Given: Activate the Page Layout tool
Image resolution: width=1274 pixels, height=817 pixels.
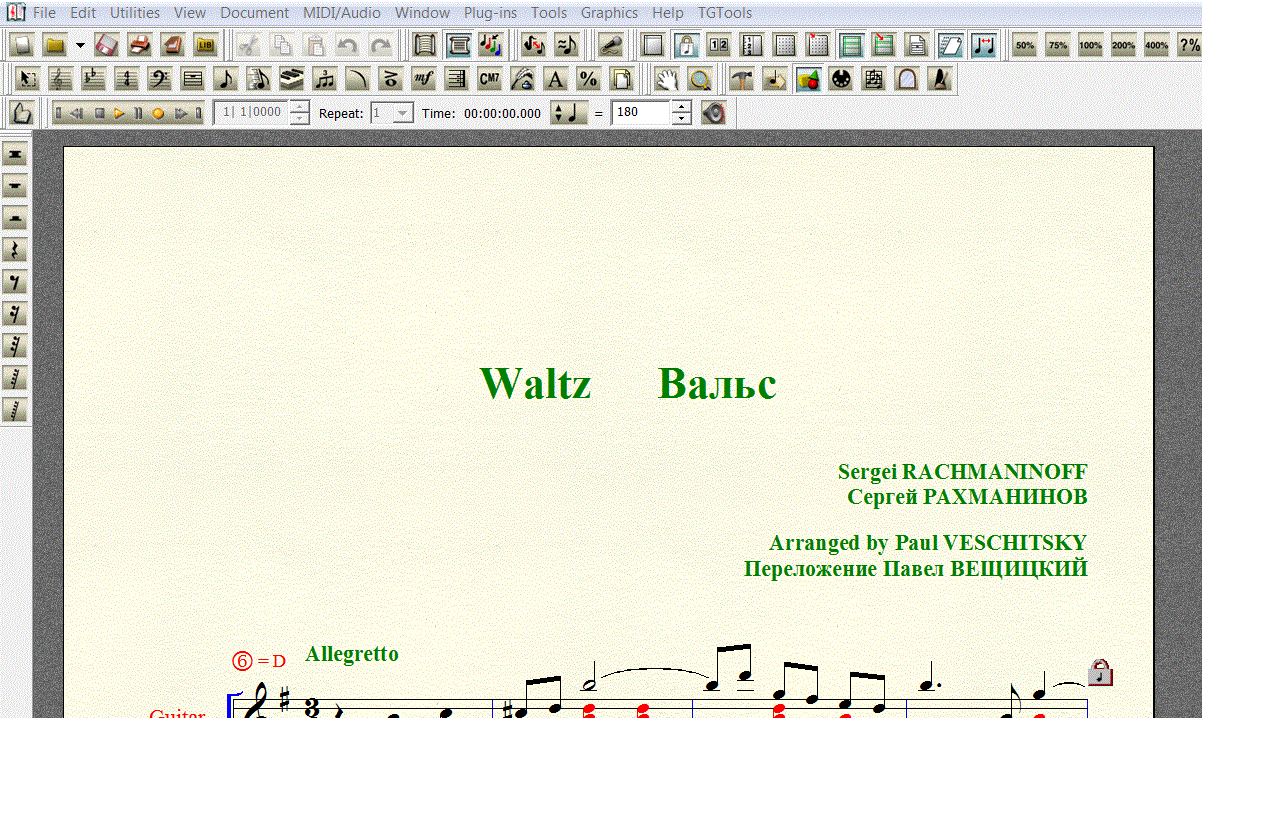Looking at the screenshot, I should [x=622, y=79].
